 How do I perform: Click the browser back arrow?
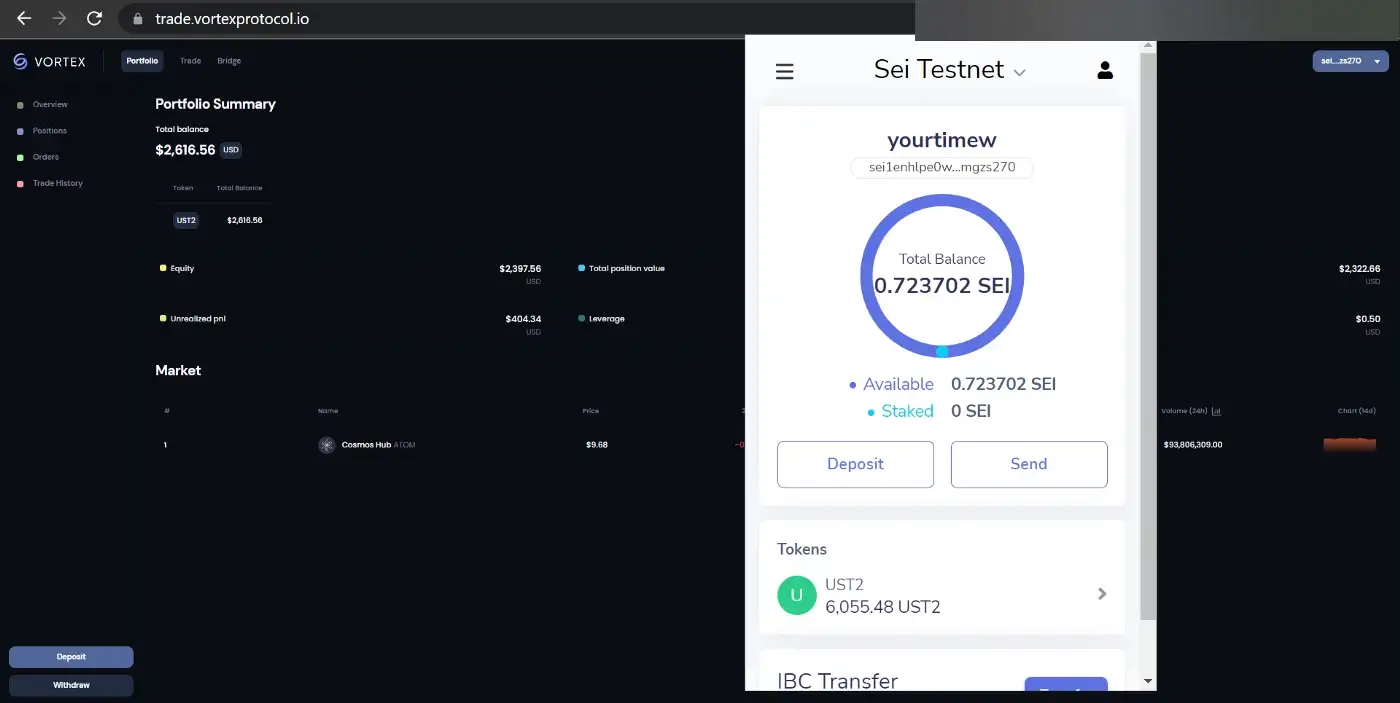[24, 18]
